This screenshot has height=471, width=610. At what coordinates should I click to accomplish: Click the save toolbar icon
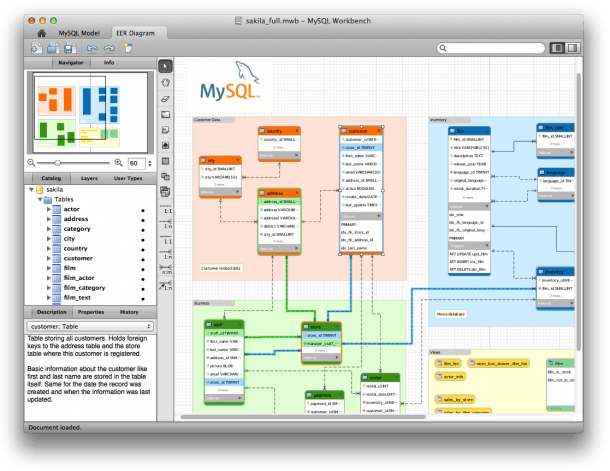[70, 48]
